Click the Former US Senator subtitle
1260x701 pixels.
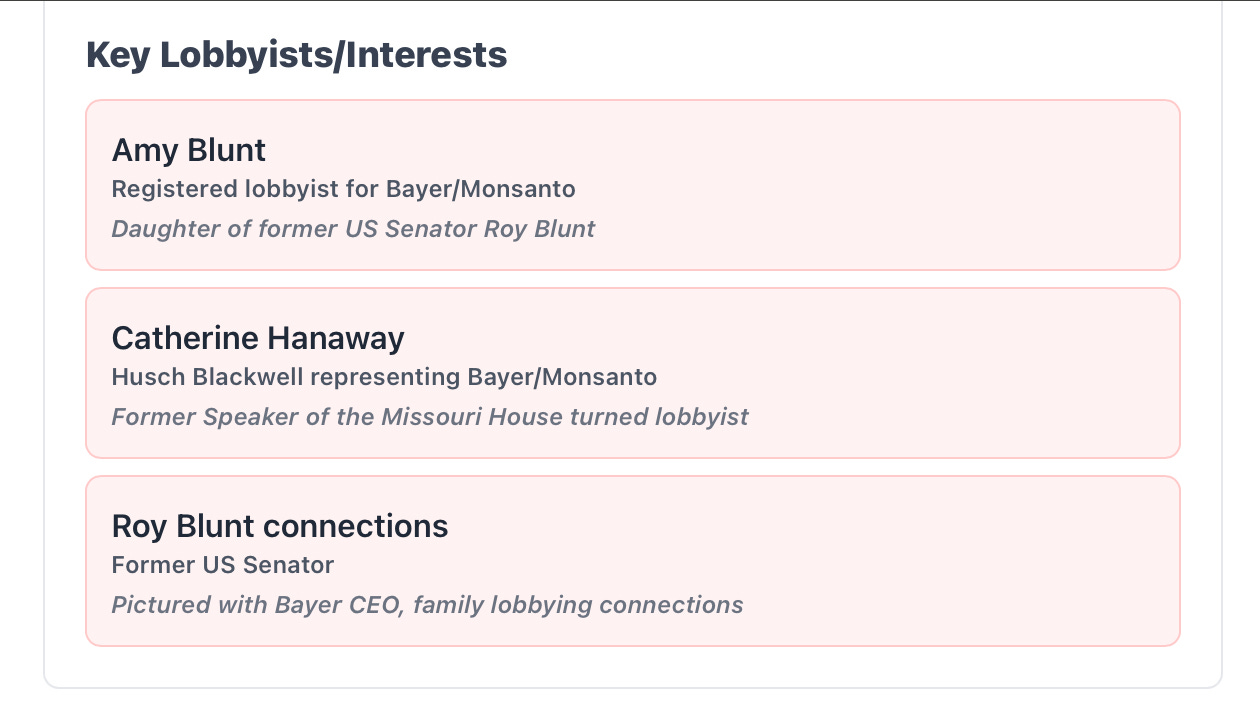(223, 565)
